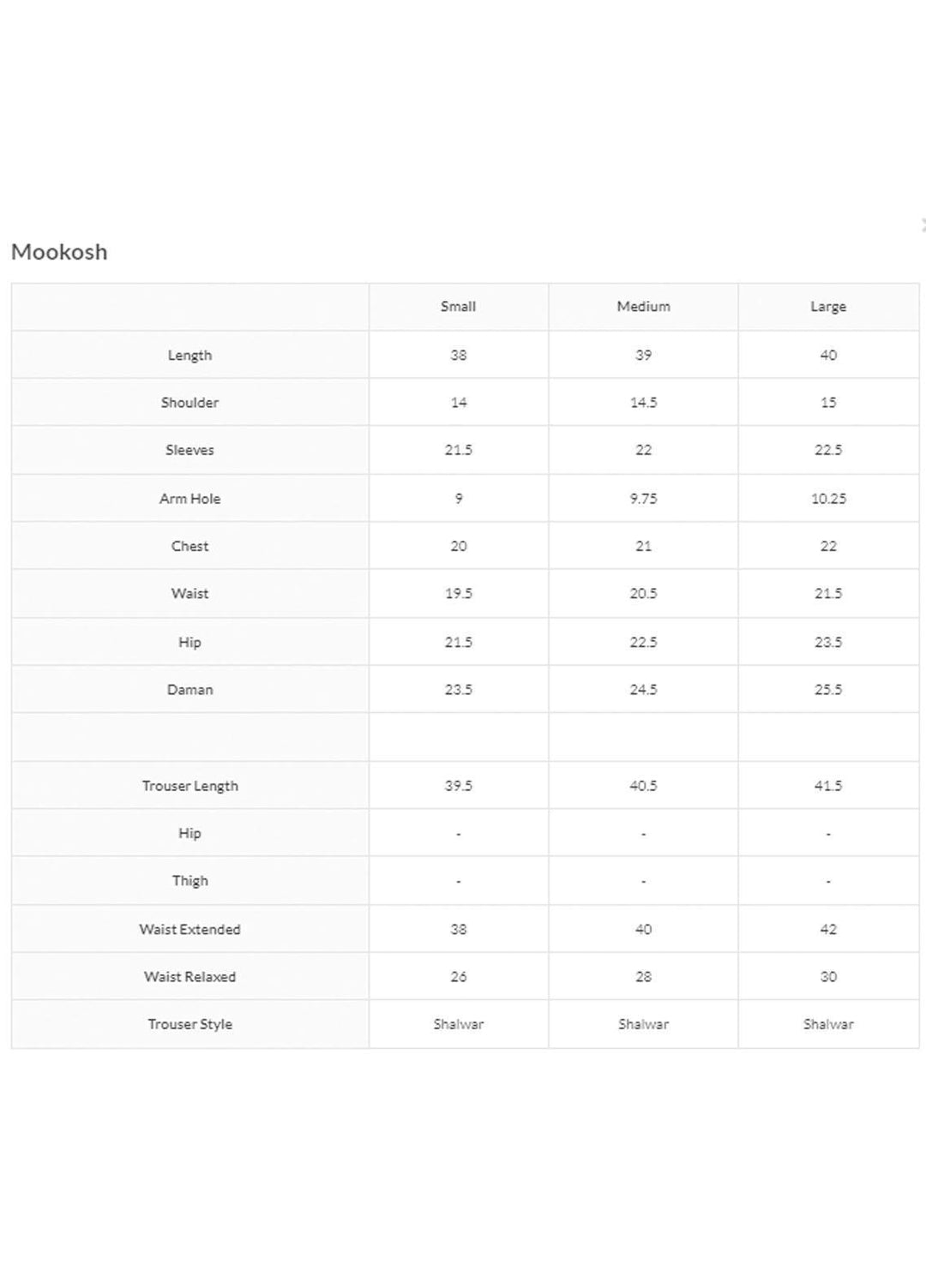Select the Medium column header
The height and width of the screenshot is (1288, 926).
tap(643, 307)
